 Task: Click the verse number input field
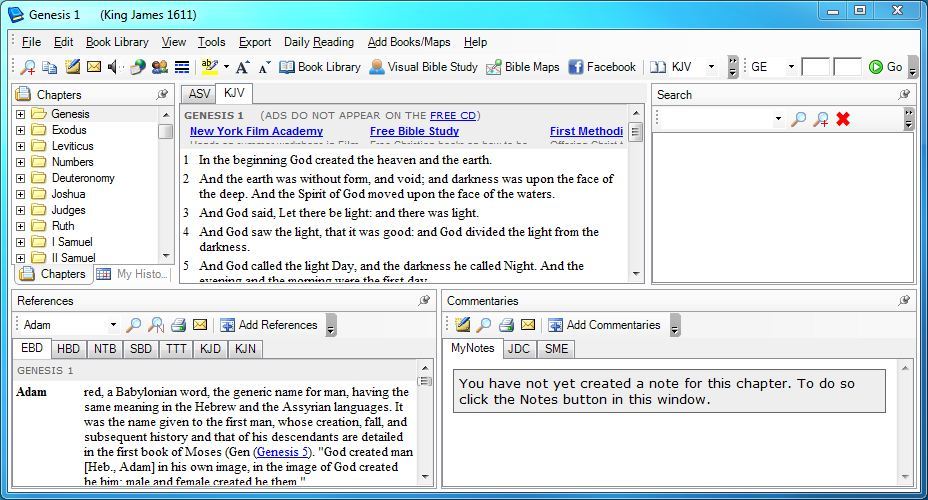tap(847, 67)
